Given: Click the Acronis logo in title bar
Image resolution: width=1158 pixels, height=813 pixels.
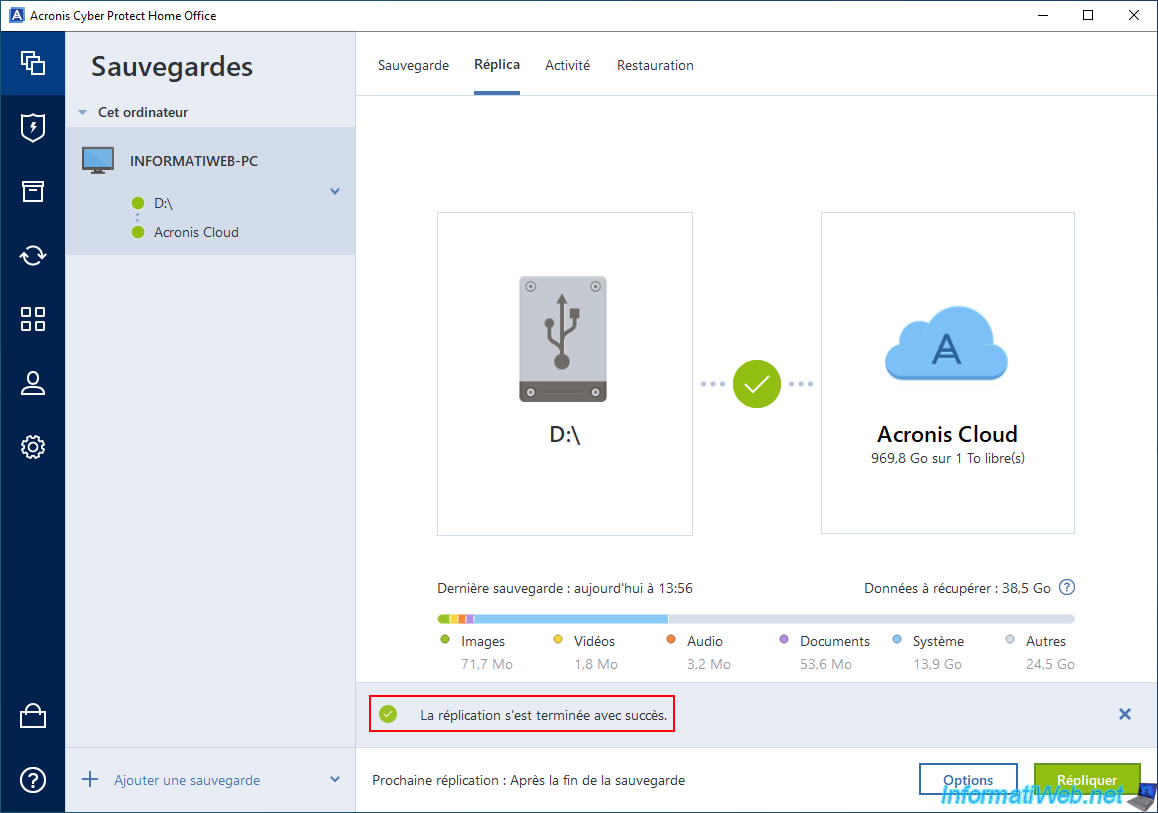Looking at the screenshot, I should pyautogui.click(x=16, y=16).
